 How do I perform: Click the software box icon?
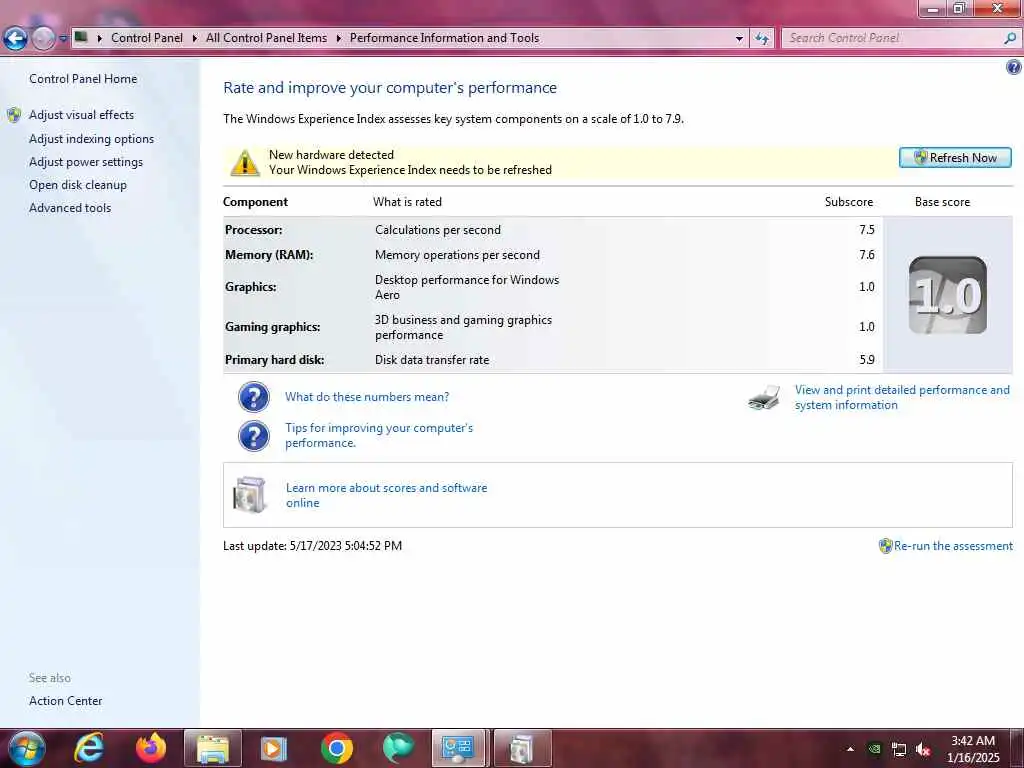point(249,494)
